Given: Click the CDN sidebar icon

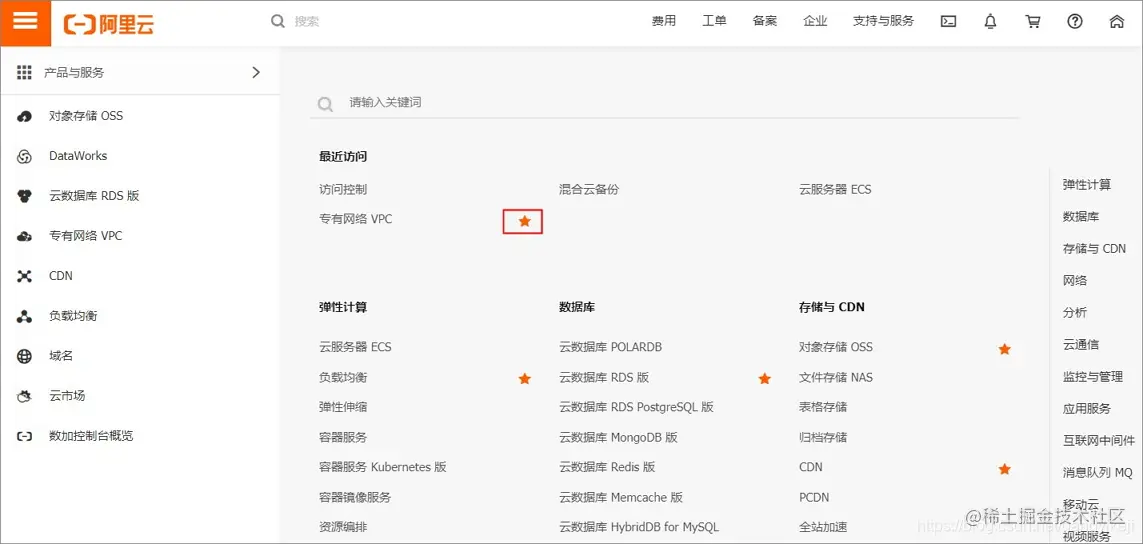Looking at the screenshot, I should 25,276.
